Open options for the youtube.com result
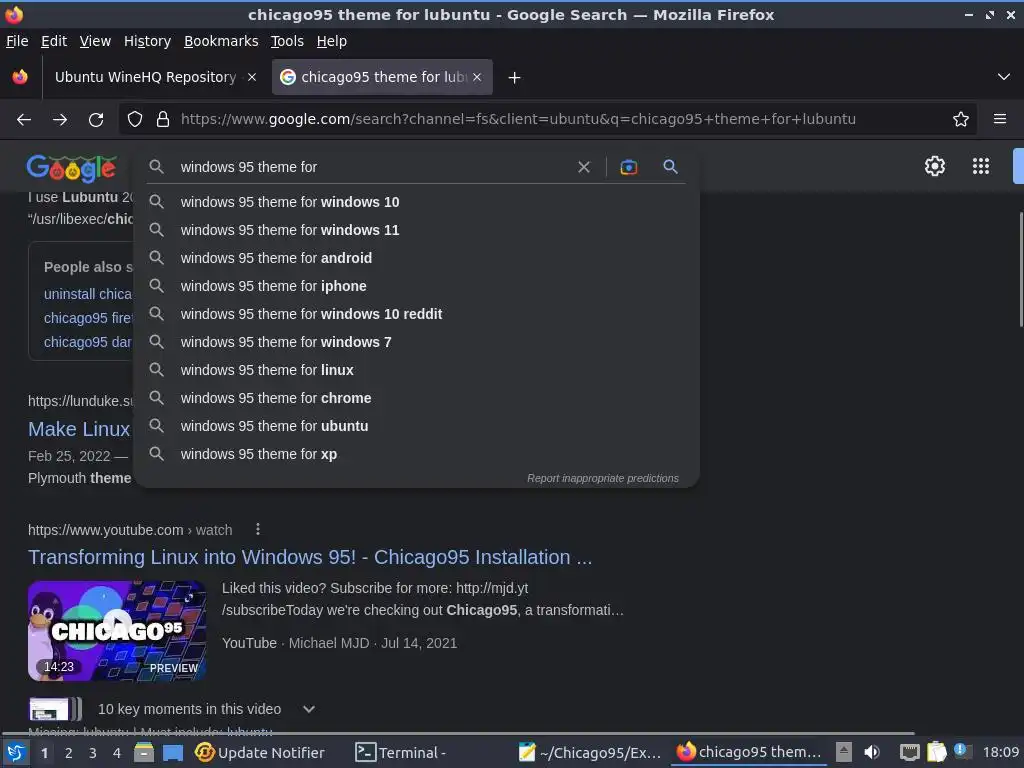 (258, 529)
